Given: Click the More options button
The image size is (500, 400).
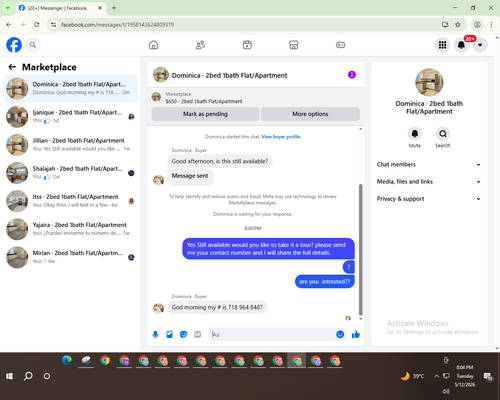Looking at the screenshot, I should pos(310,114).
